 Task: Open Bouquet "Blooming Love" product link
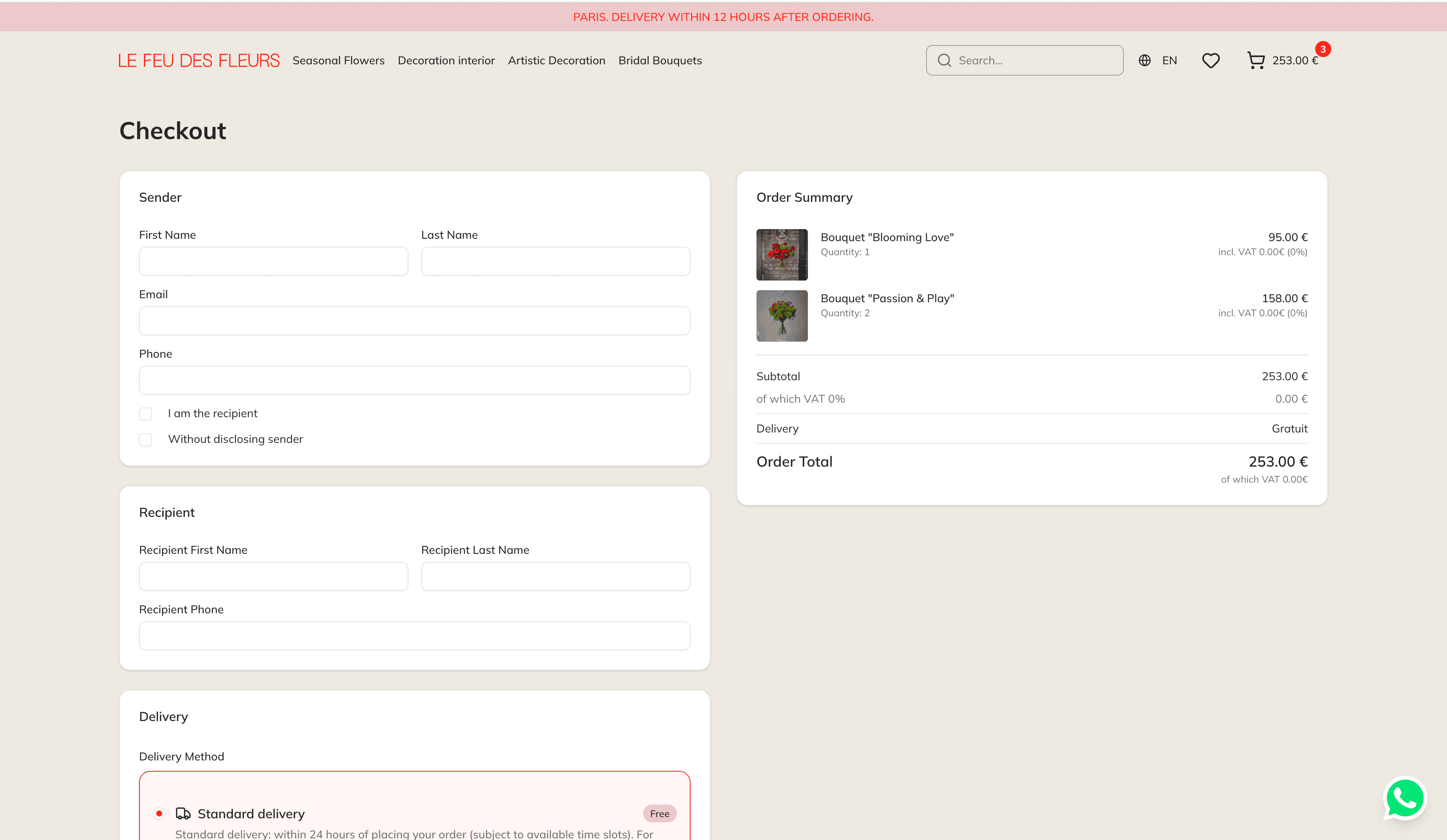(x=887, y=237)
